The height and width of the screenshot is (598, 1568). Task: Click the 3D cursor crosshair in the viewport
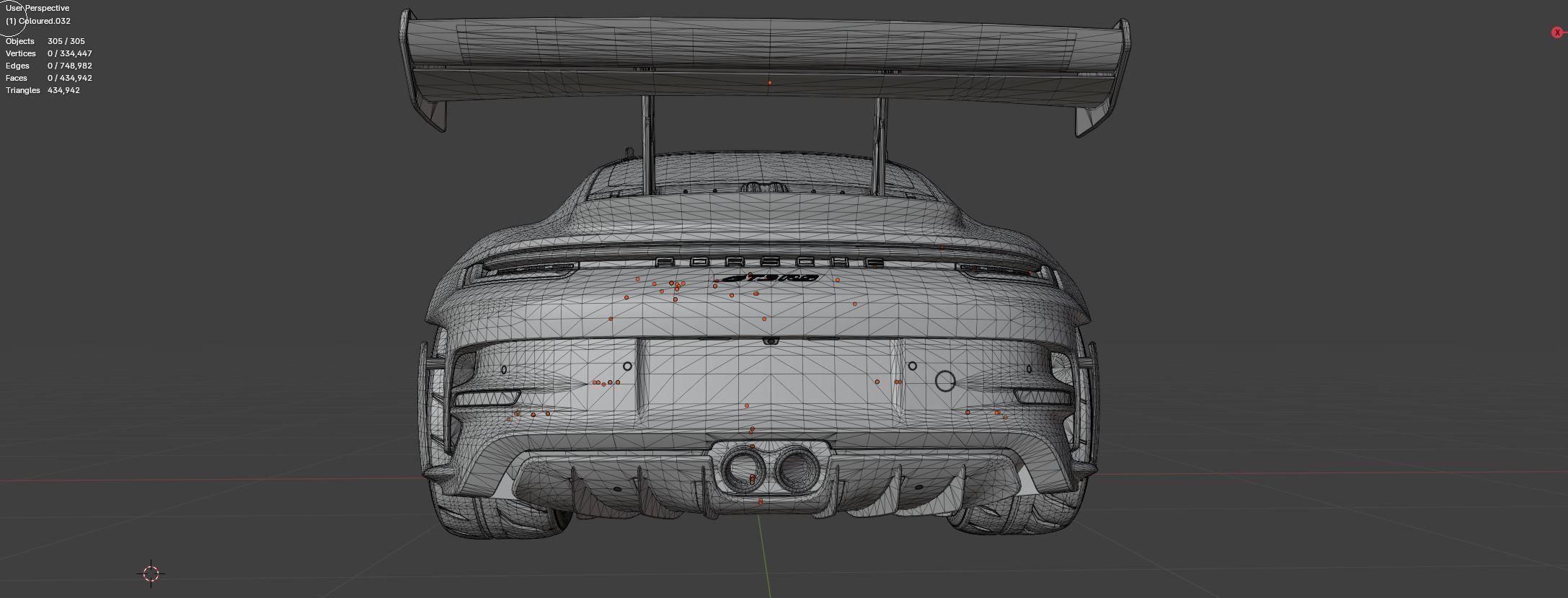pos(151,573)
